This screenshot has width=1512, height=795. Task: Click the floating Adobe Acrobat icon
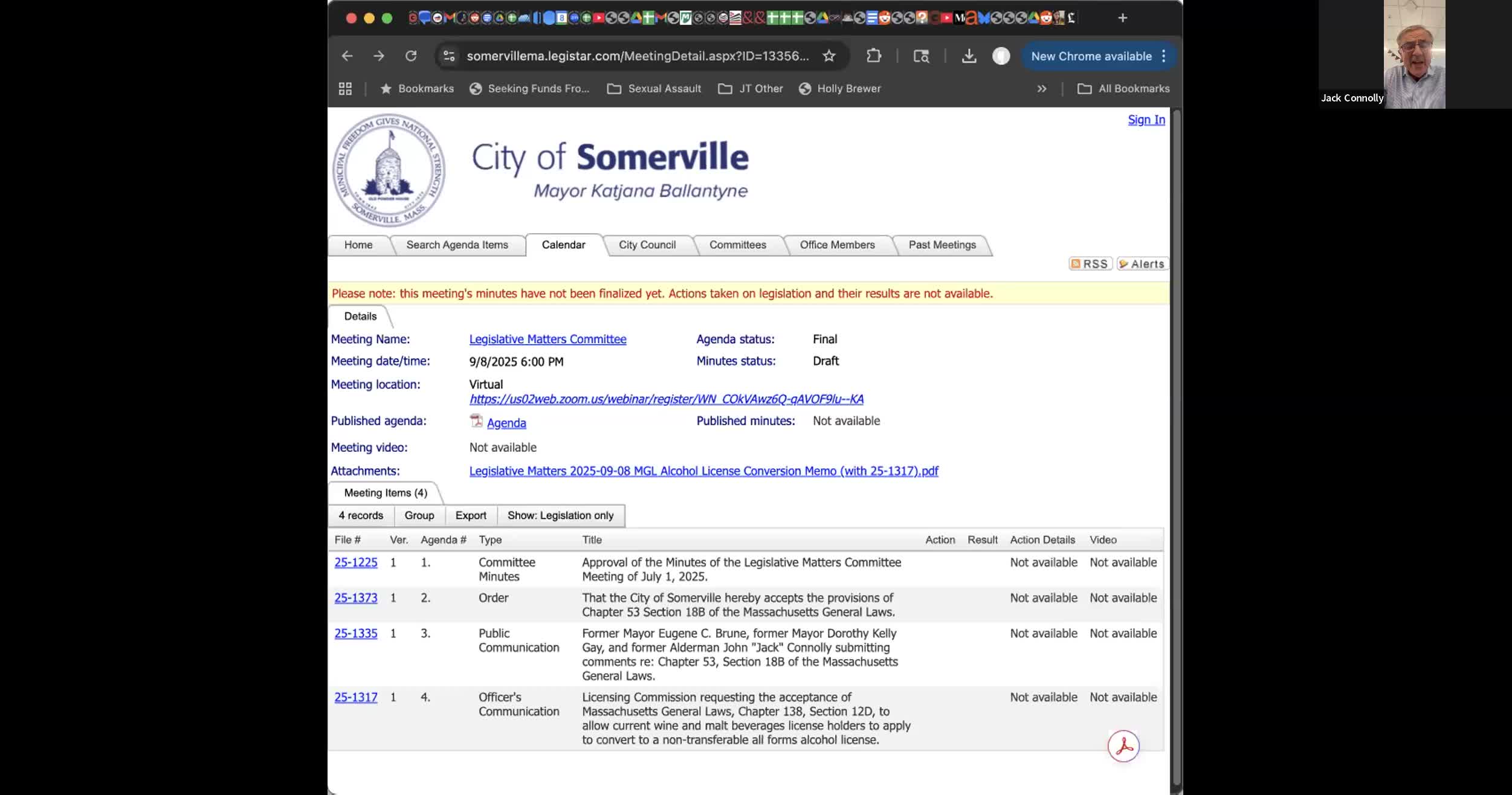click(1123, 746)
